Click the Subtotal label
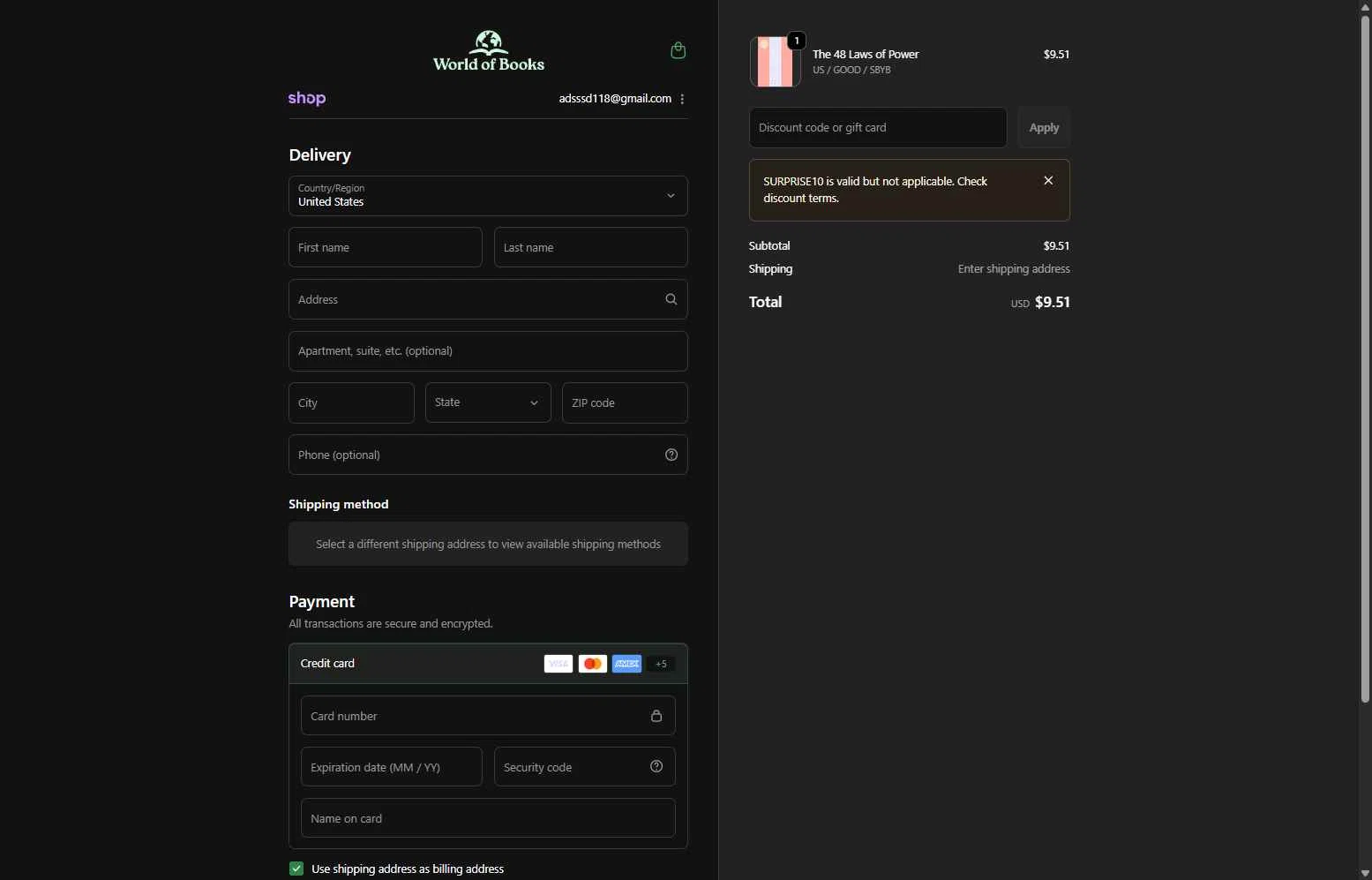 click(769, 246)
